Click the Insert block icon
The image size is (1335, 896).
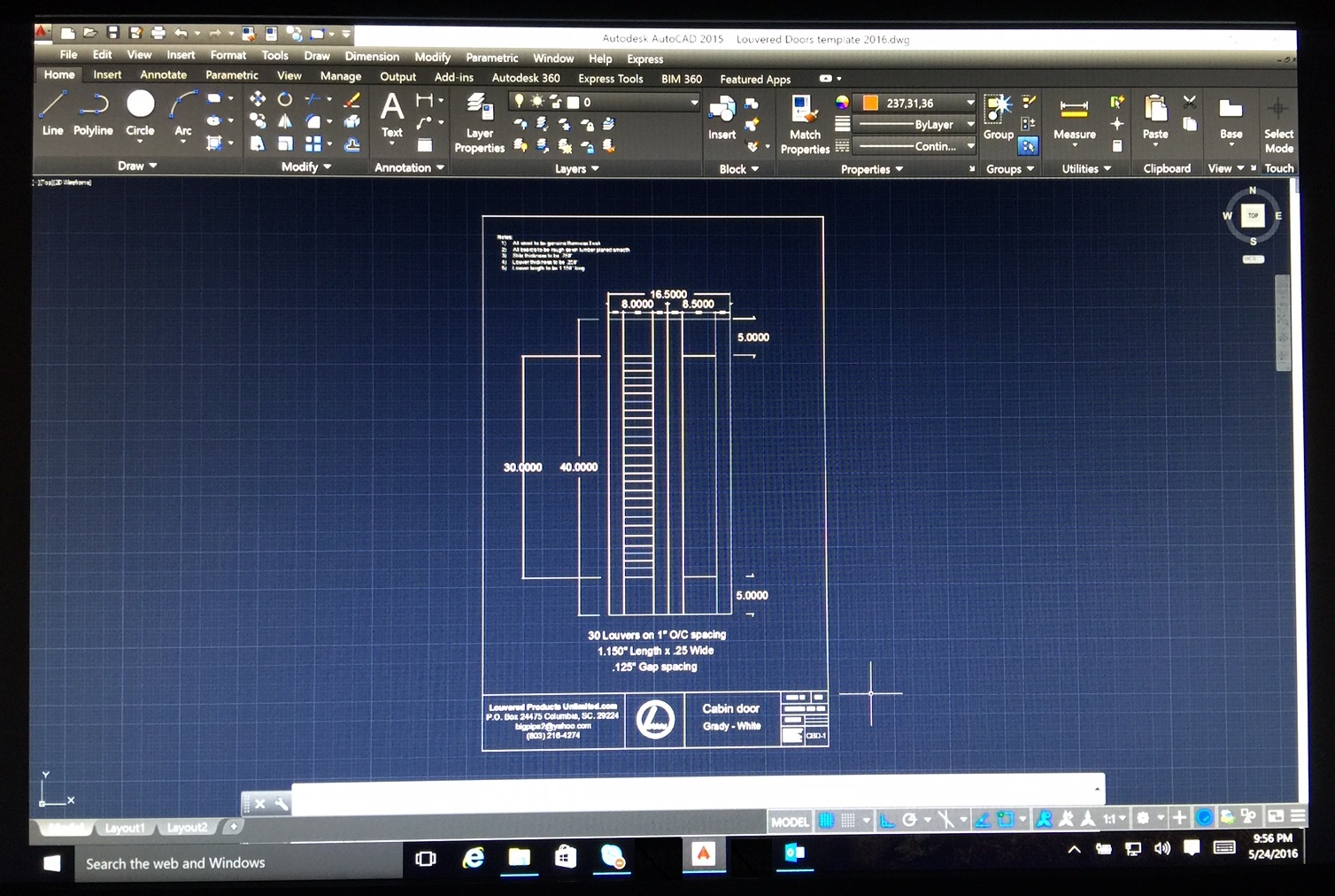click(722, 118)
